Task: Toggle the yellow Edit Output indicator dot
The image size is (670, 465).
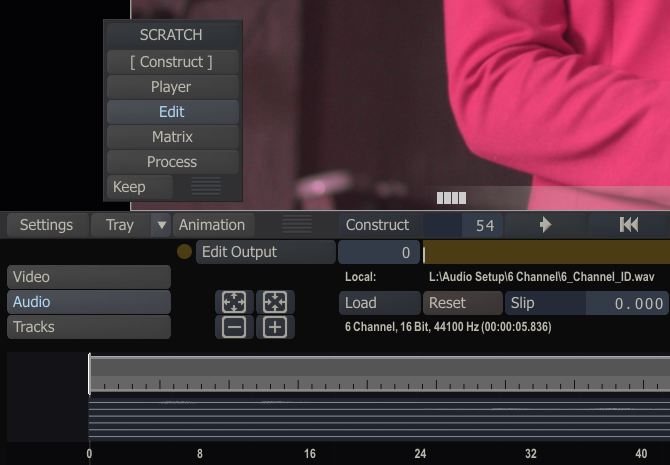Action: 184,252
